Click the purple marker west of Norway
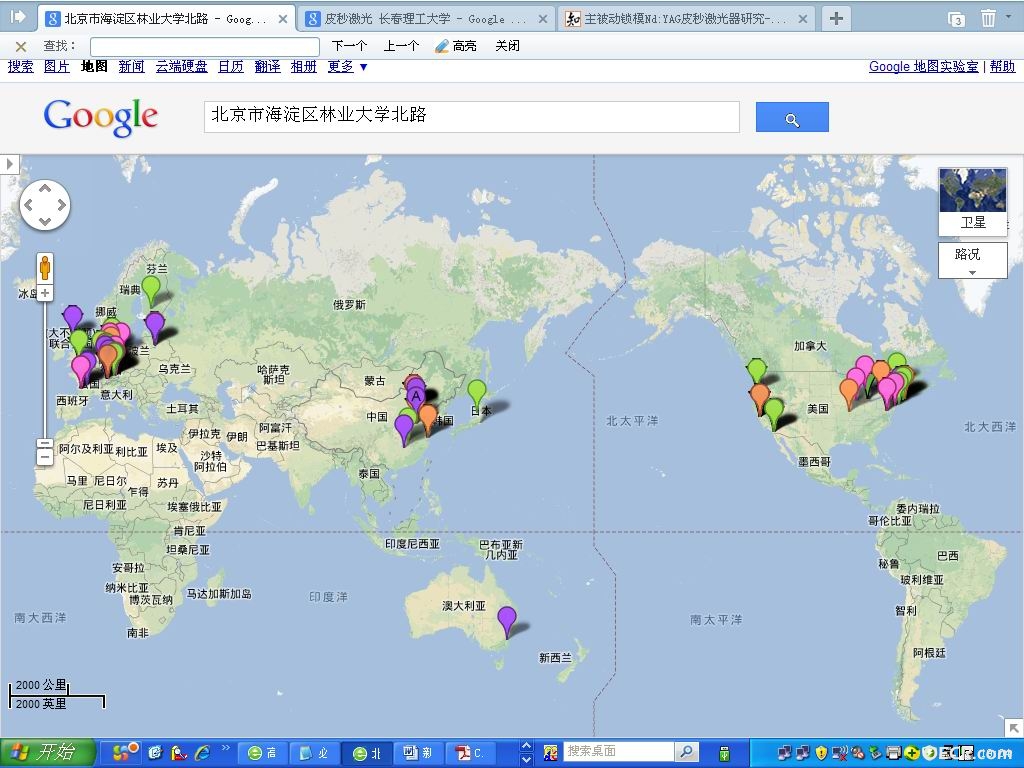This screenshot has width=1024, height=768. pyautogui.click(x=72, y=316)
